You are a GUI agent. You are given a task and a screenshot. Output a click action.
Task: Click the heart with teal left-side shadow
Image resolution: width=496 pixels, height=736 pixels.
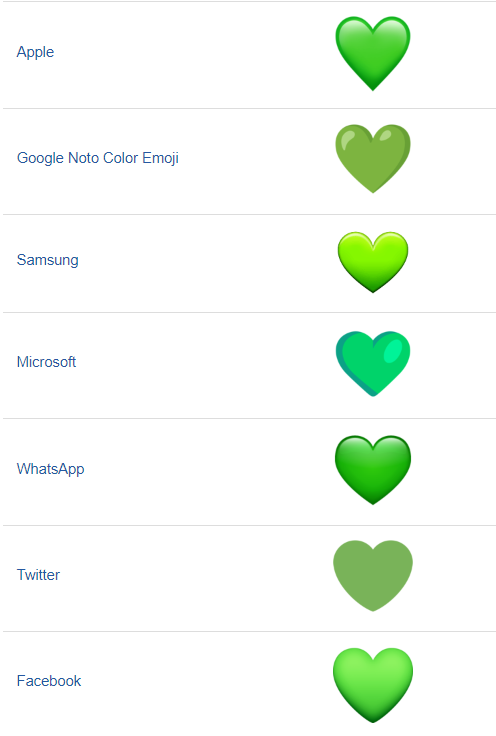pos(373,364)
